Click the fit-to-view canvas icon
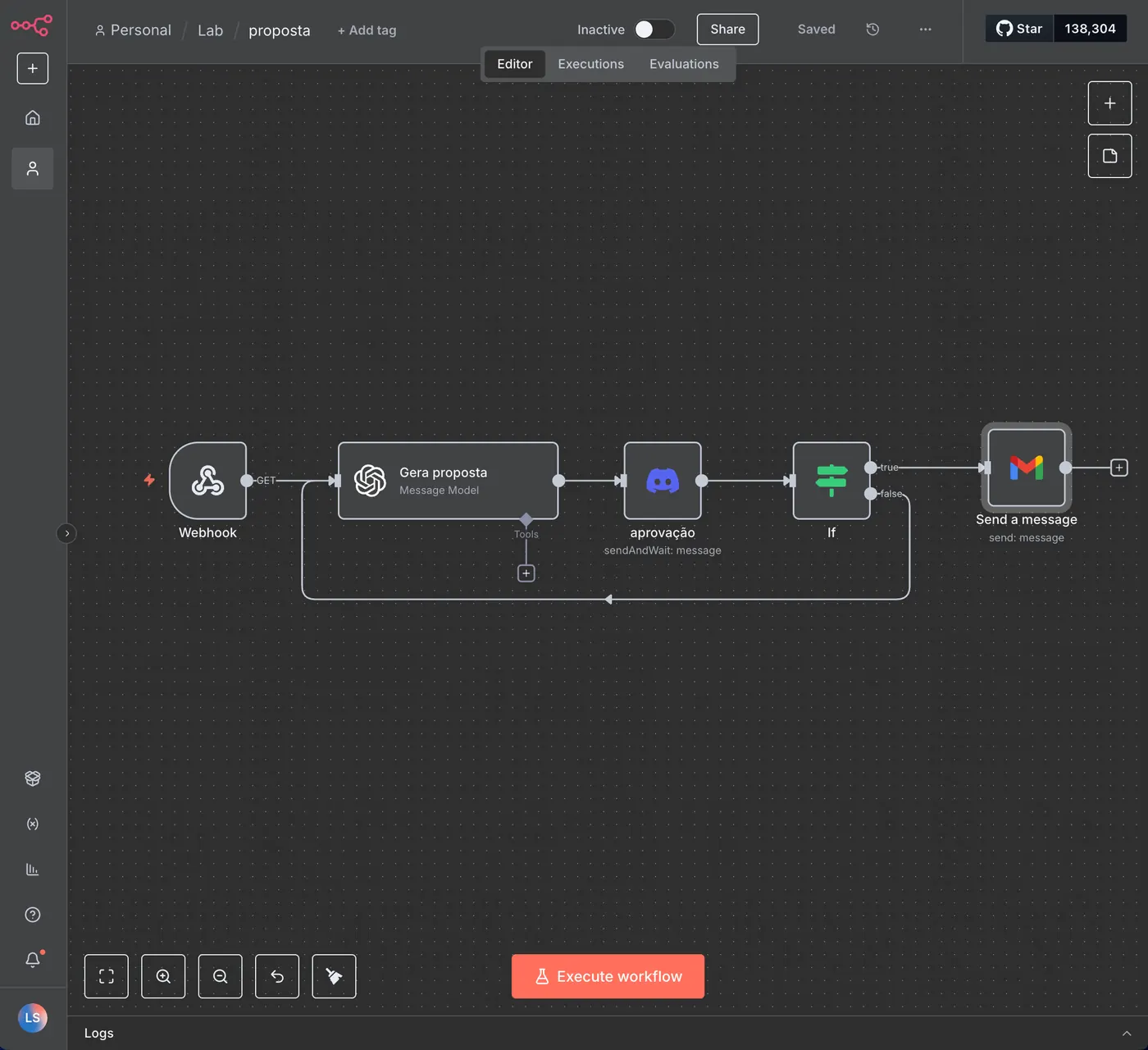 click(107, 976)
